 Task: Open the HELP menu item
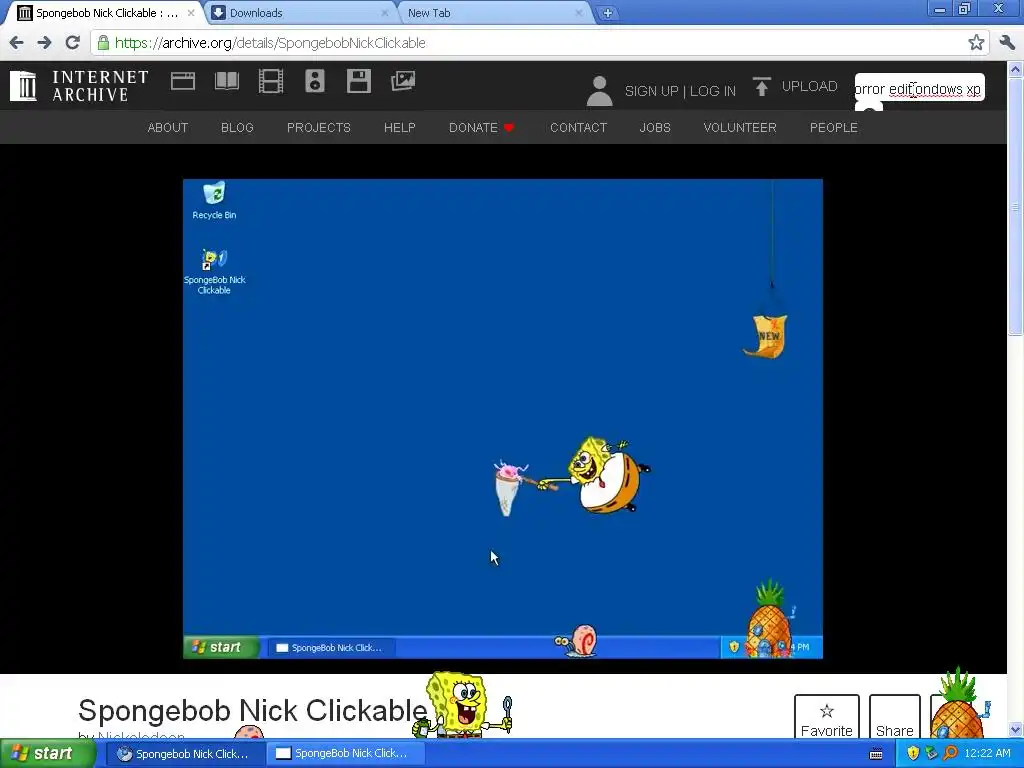pyautogui.click(x=400, y=127)
